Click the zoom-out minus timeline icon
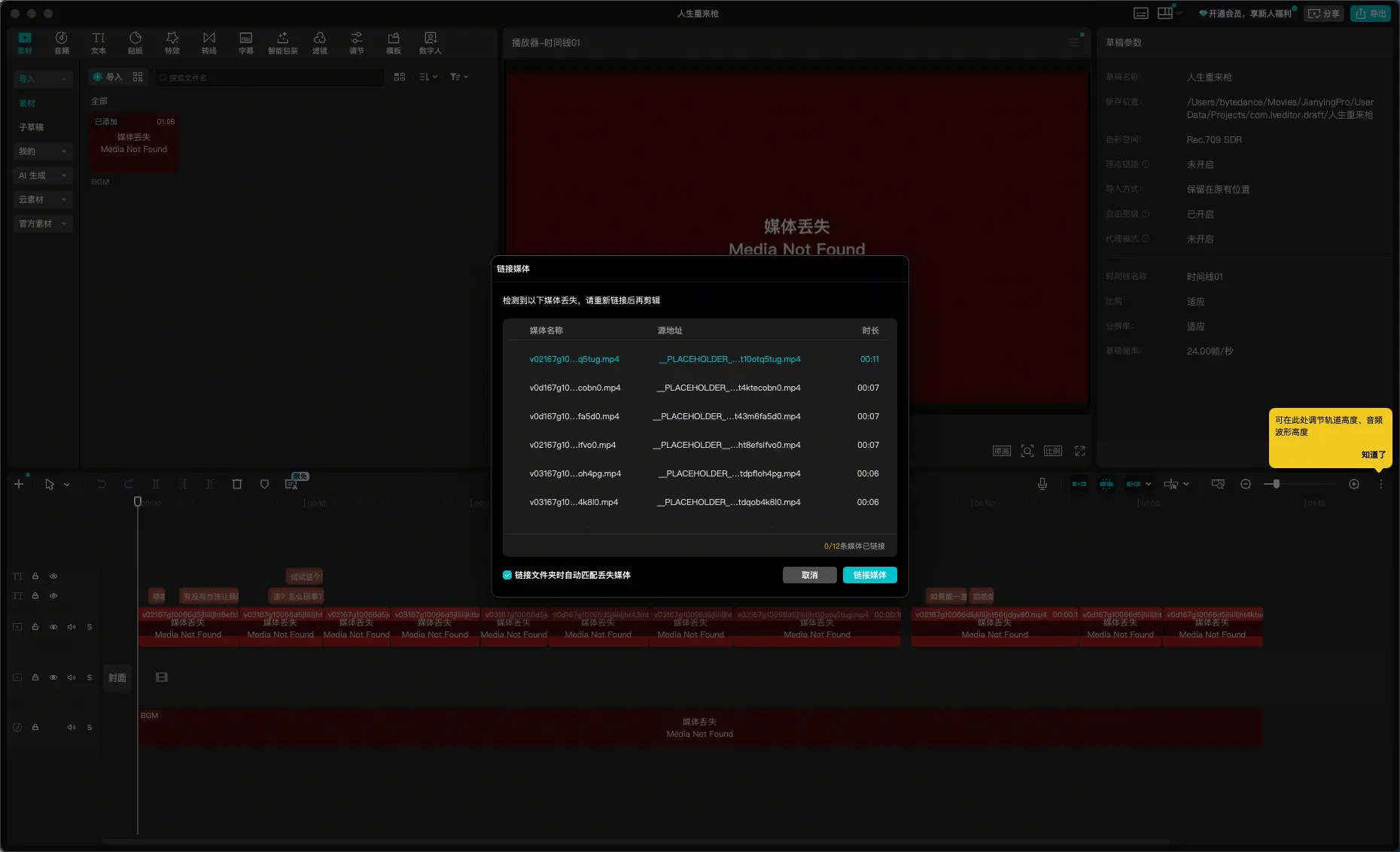Viewport: 1400px width, 852px height. 1246,484
